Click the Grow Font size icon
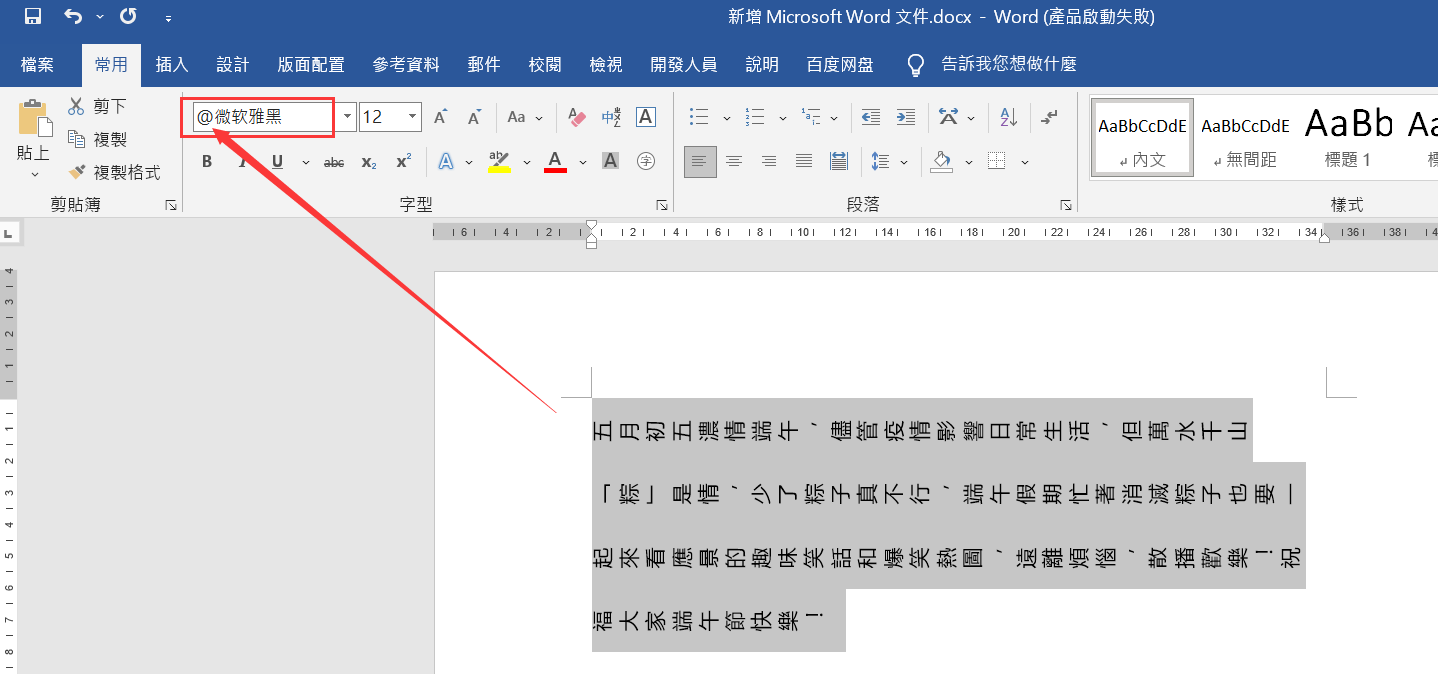This screenshot has width=1438, height=674. click(440, 117)
